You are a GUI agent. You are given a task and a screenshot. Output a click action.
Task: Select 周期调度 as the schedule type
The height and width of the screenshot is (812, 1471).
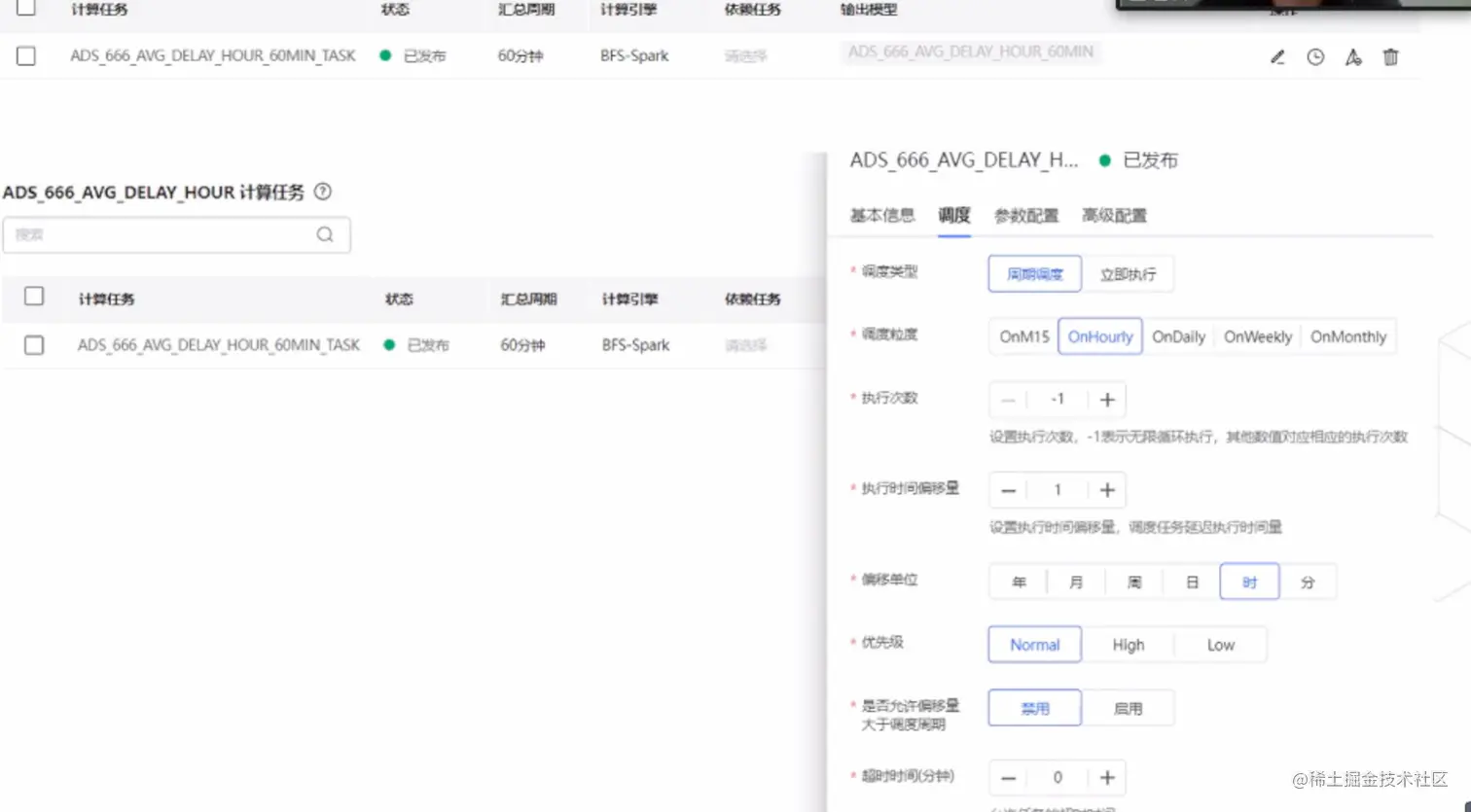coord(1034,274)
